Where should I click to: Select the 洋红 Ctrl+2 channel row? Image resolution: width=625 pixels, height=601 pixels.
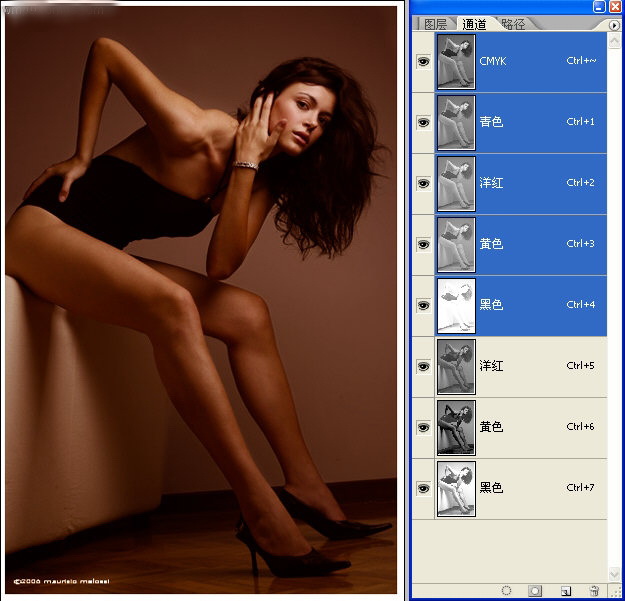(x=530, y=183)
